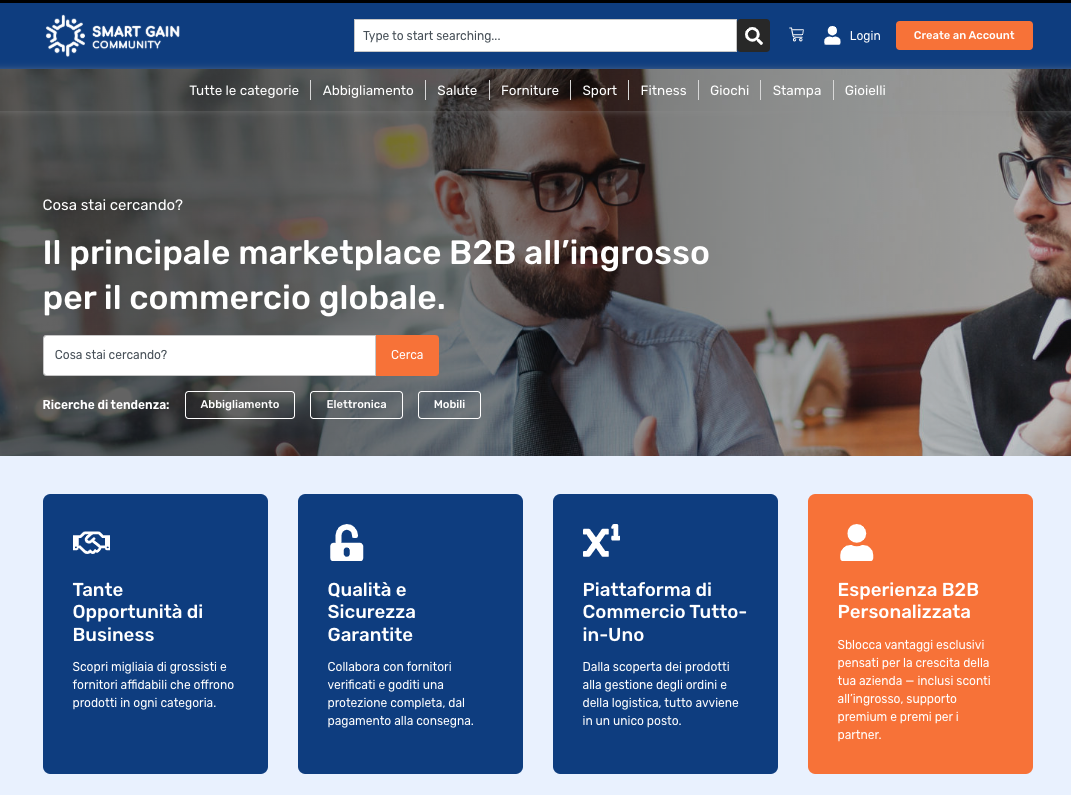Open the Fitness category
The width and height of the screenshot is (1071, 795).
(x=663, y=90)
